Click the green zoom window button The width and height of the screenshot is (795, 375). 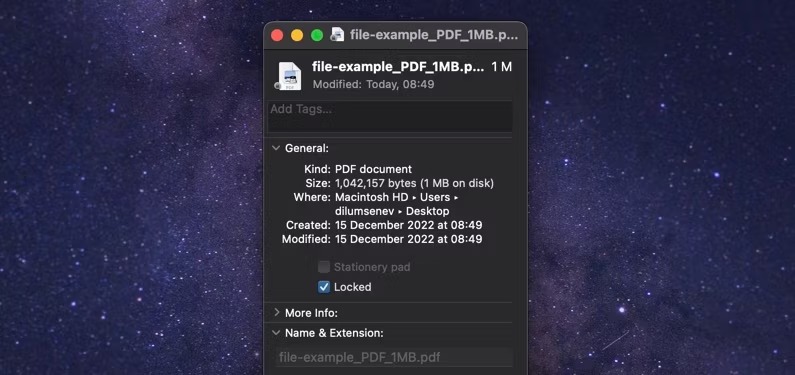pos(317,35)
